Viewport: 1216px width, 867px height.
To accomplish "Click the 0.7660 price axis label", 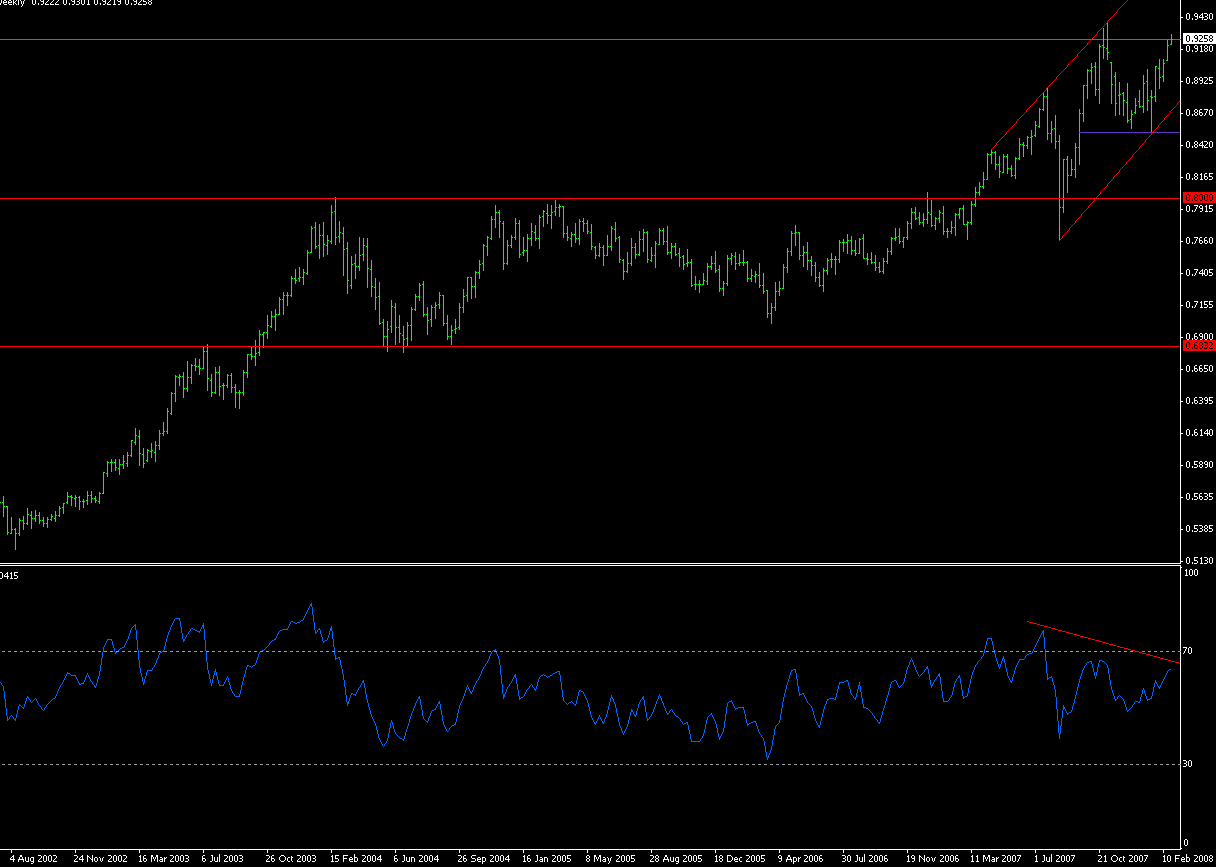I will point(1199,240).
